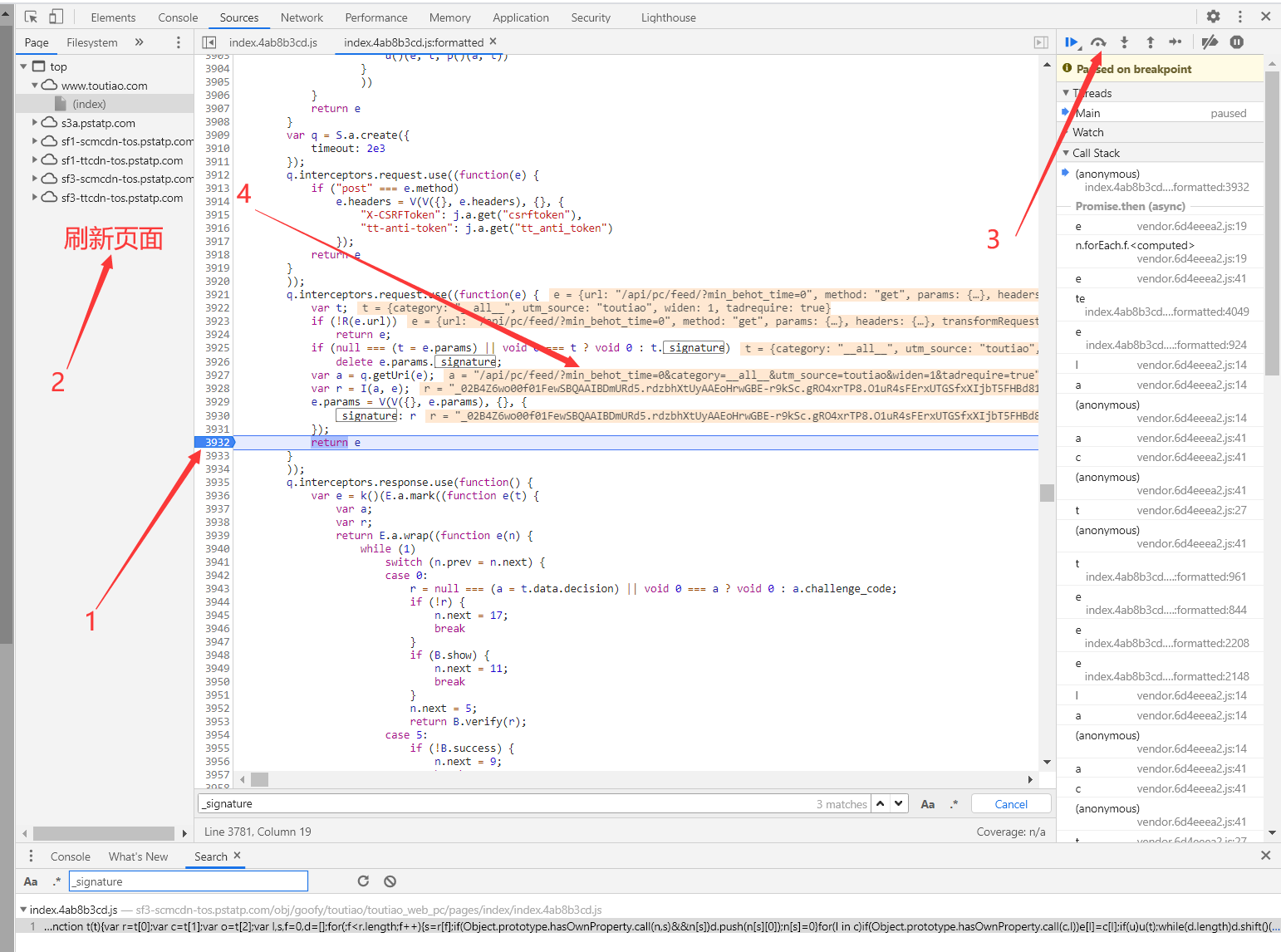Viewport: 1281px width, 952px height.
Task: Open the Performance panel
Action: click(x=376, y=17)
